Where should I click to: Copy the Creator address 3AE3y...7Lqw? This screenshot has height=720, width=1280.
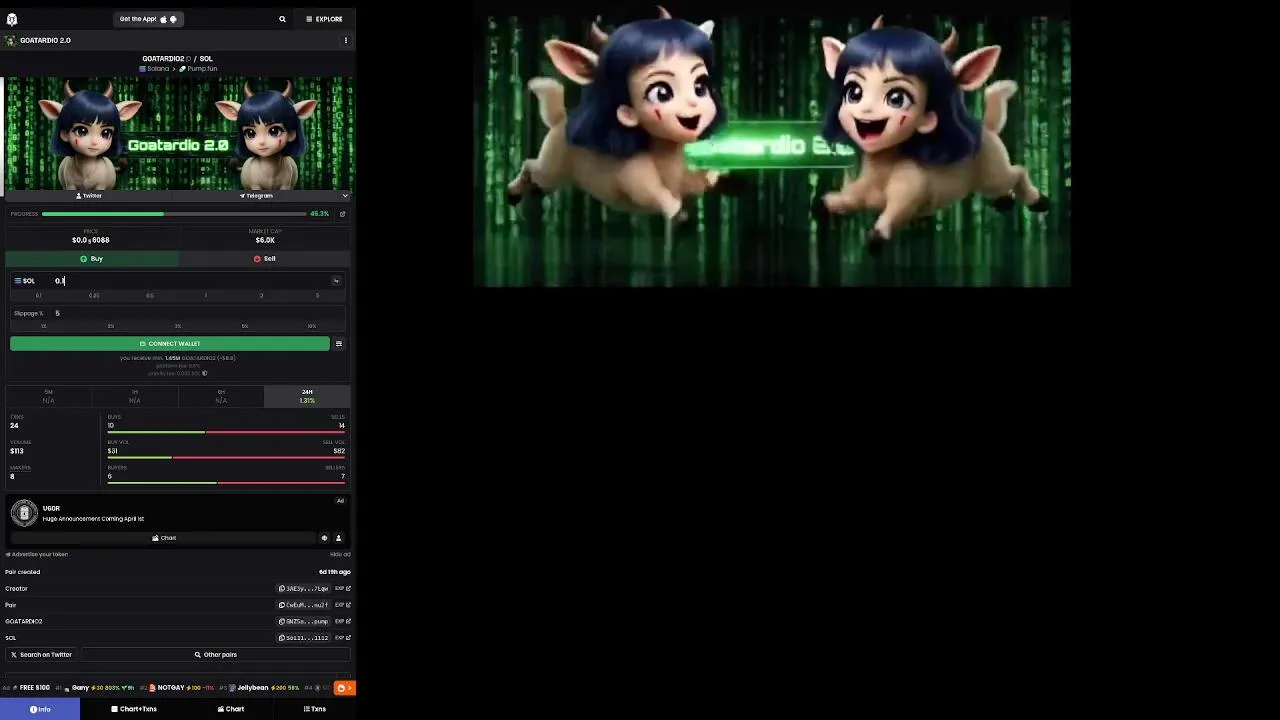pos(303,589)
